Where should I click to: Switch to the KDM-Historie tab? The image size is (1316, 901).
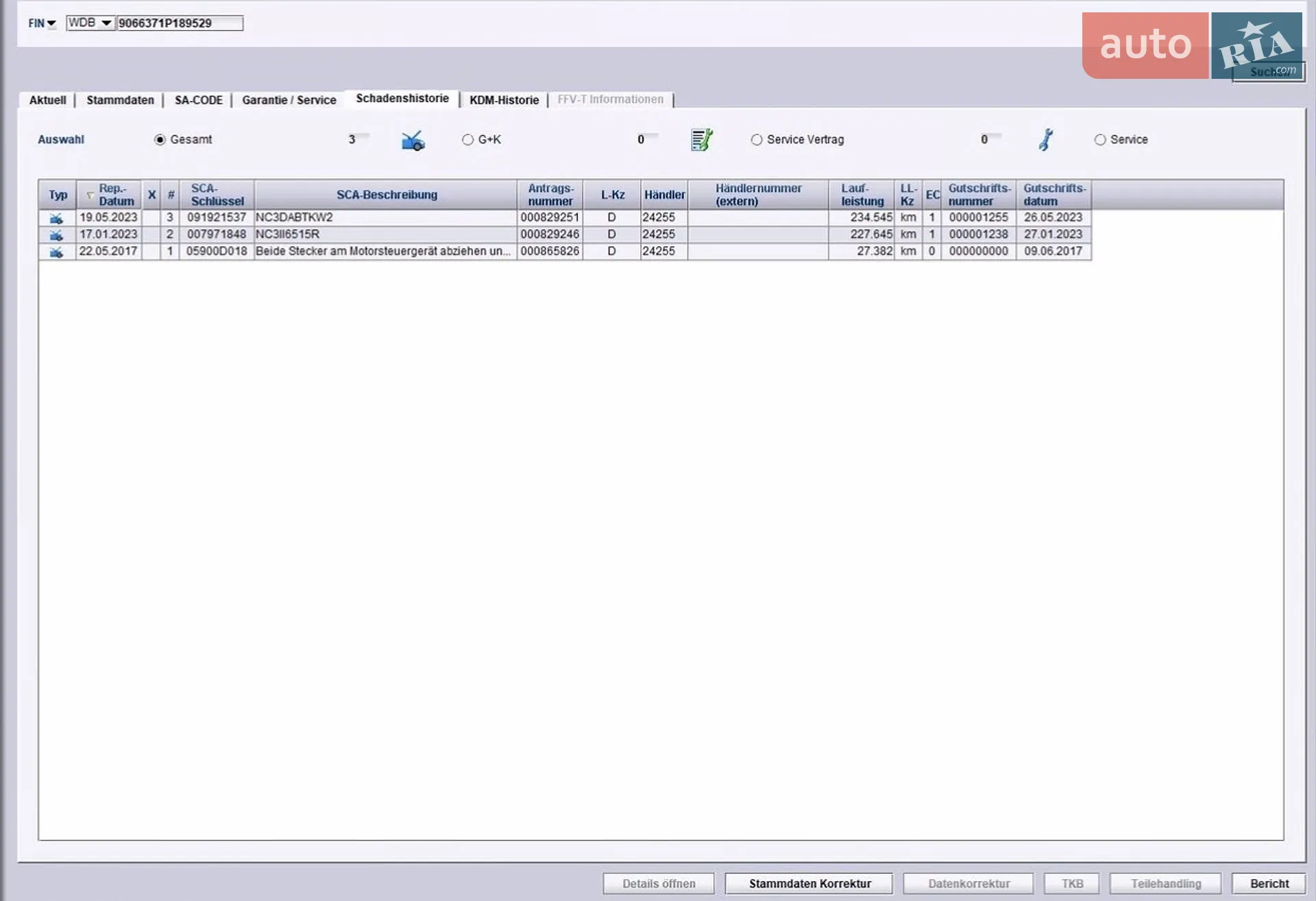click(504, 100)
